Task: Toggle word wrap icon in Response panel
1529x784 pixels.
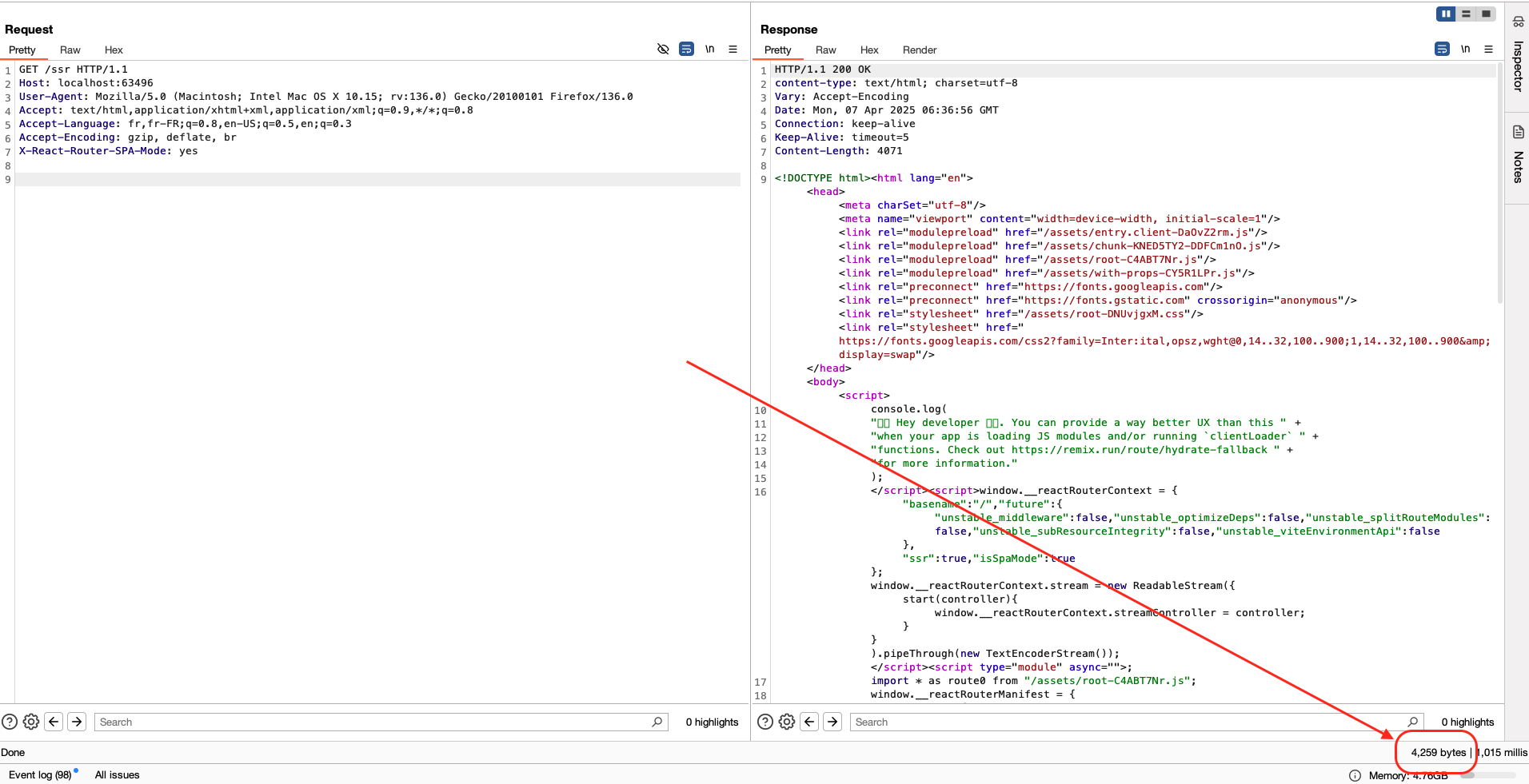Action: [1442, 49]
